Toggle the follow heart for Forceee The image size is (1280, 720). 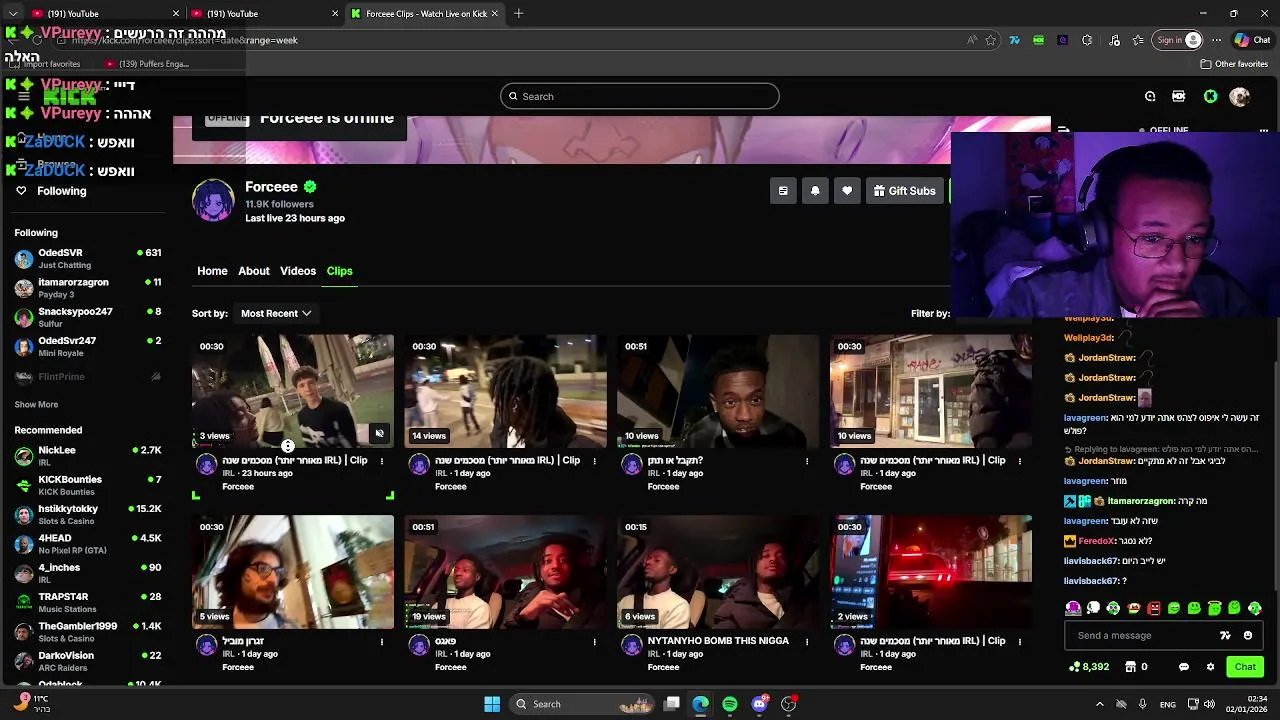pyautogui.click(x=847, y=191)
